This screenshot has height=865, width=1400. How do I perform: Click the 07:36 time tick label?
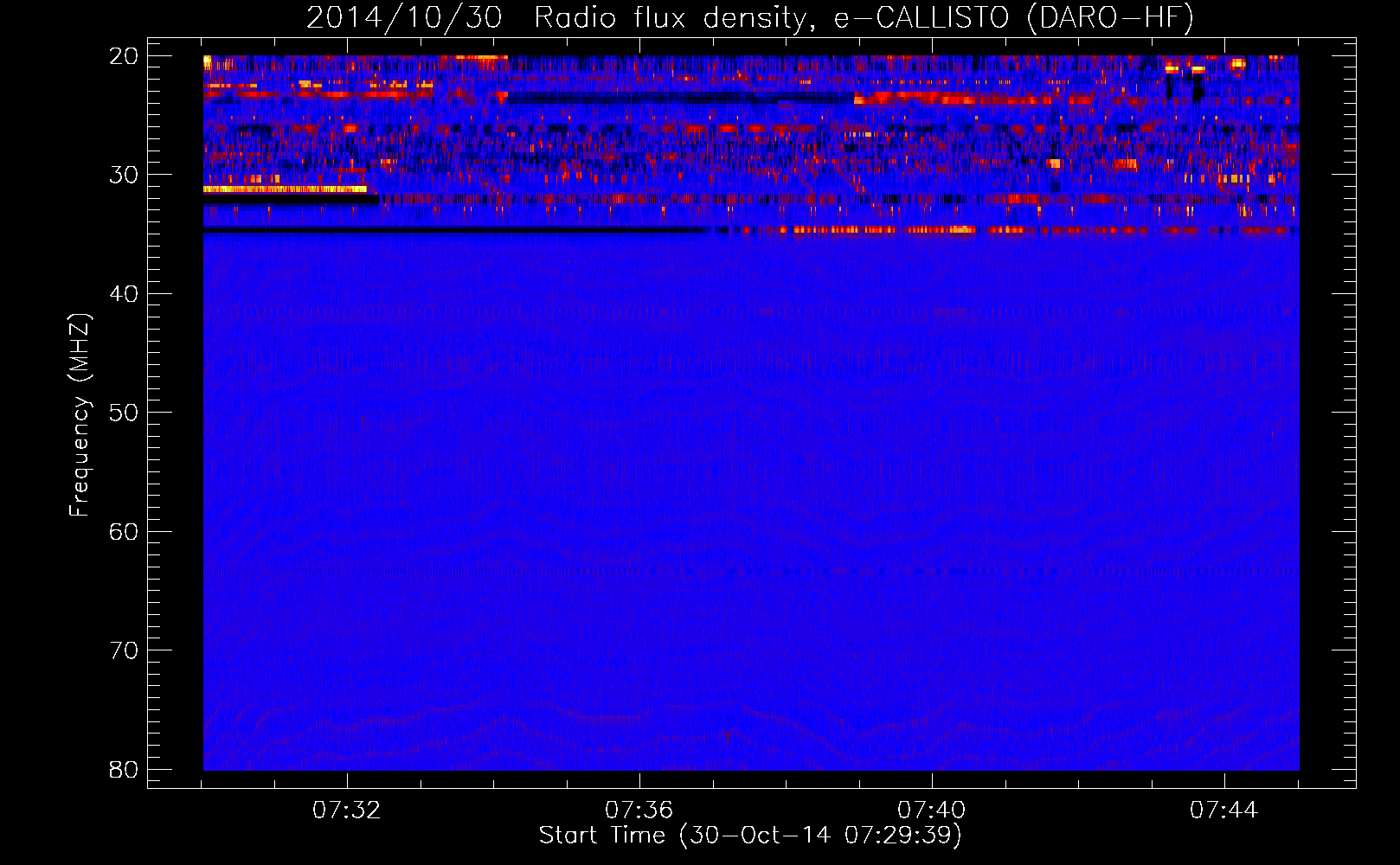click(x=639, y=811)
